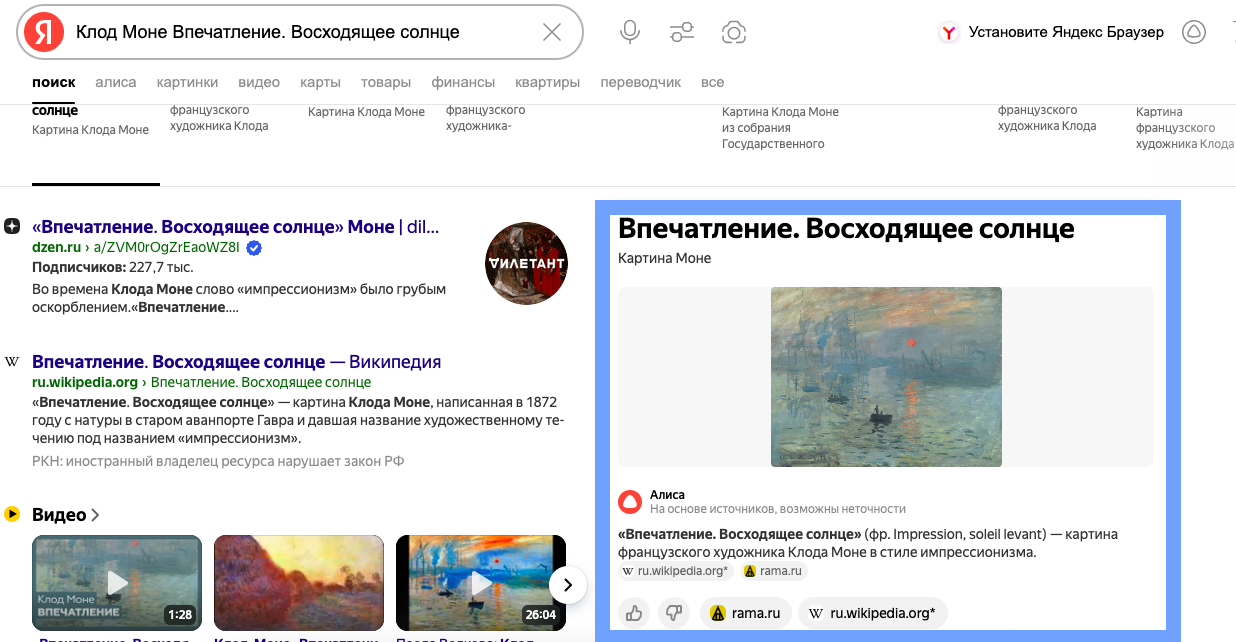Open the ru.wikipedia.org* source button
Viewport: 1236px width, 642px height.
pos(873,613)
